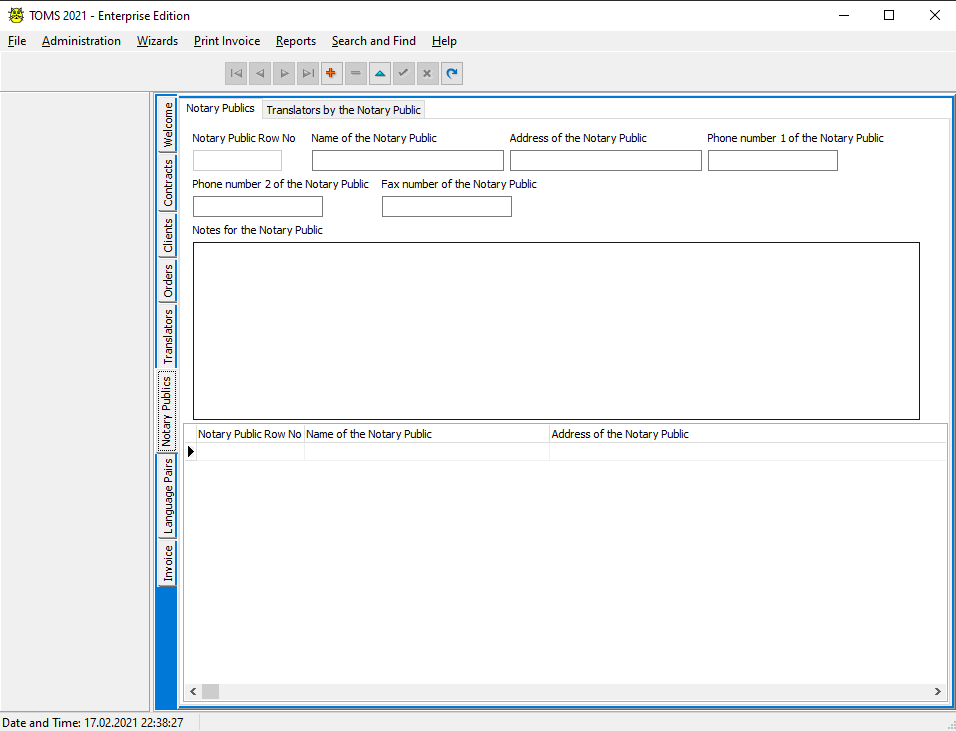Insert a new record with plus icon

tap(332, 73)
